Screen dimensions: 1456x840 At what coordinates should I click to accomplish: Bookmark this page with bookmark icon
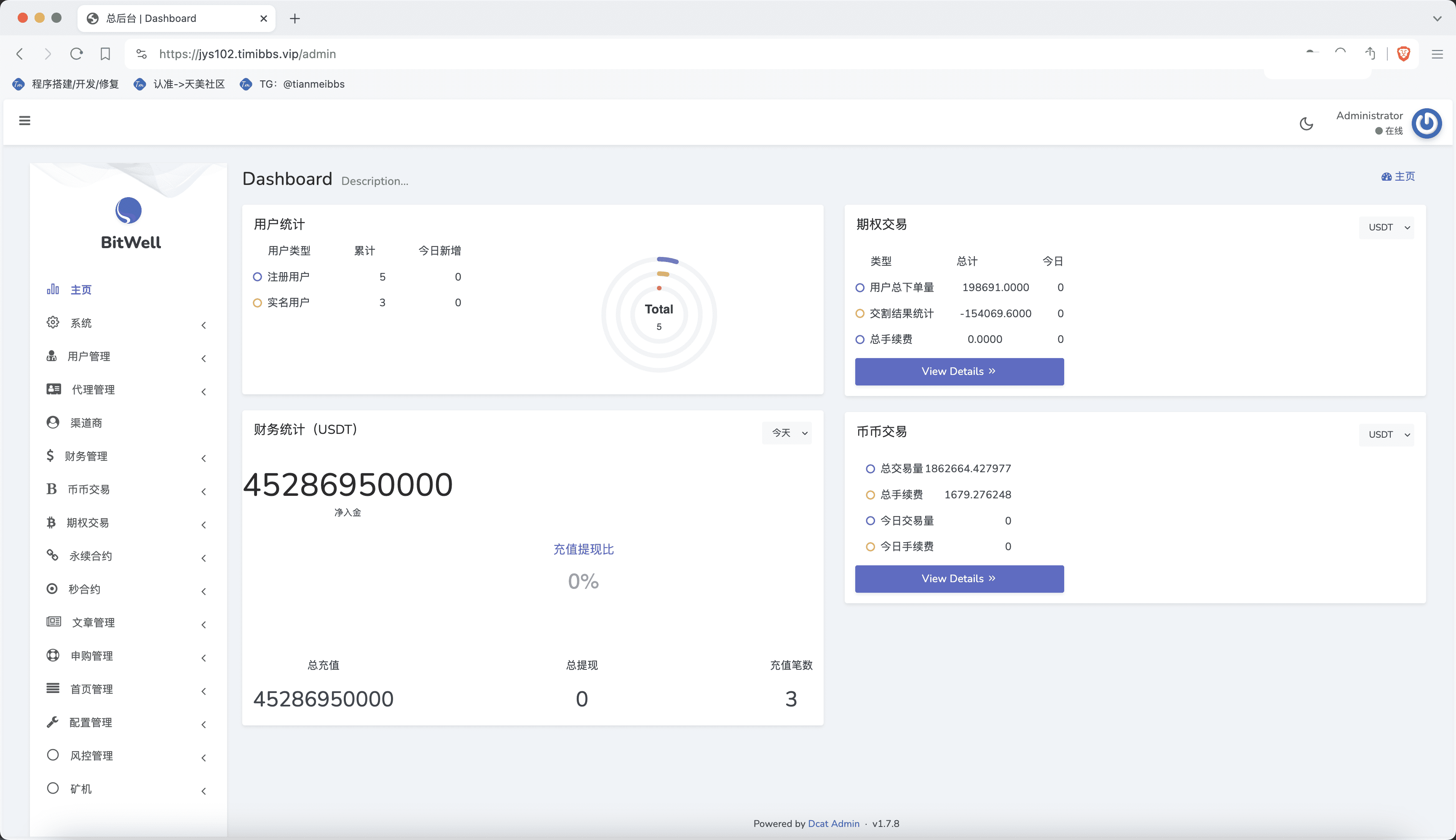click(x=105, y=54)
